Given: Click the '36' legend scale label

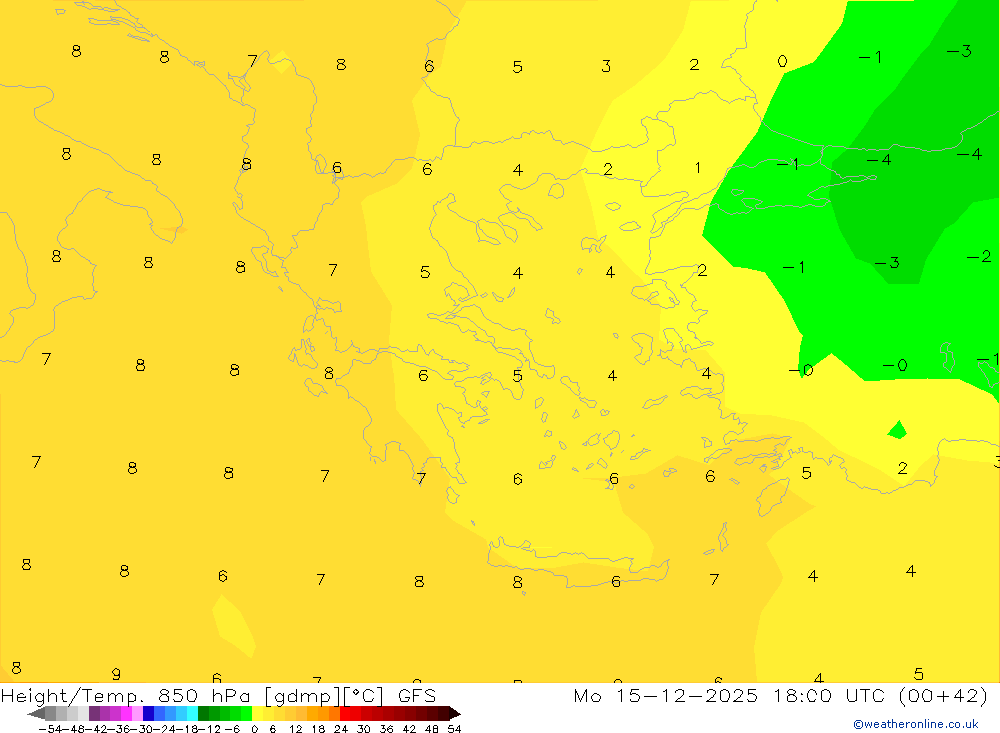Looking at the screenshot, I should [386, 729].
